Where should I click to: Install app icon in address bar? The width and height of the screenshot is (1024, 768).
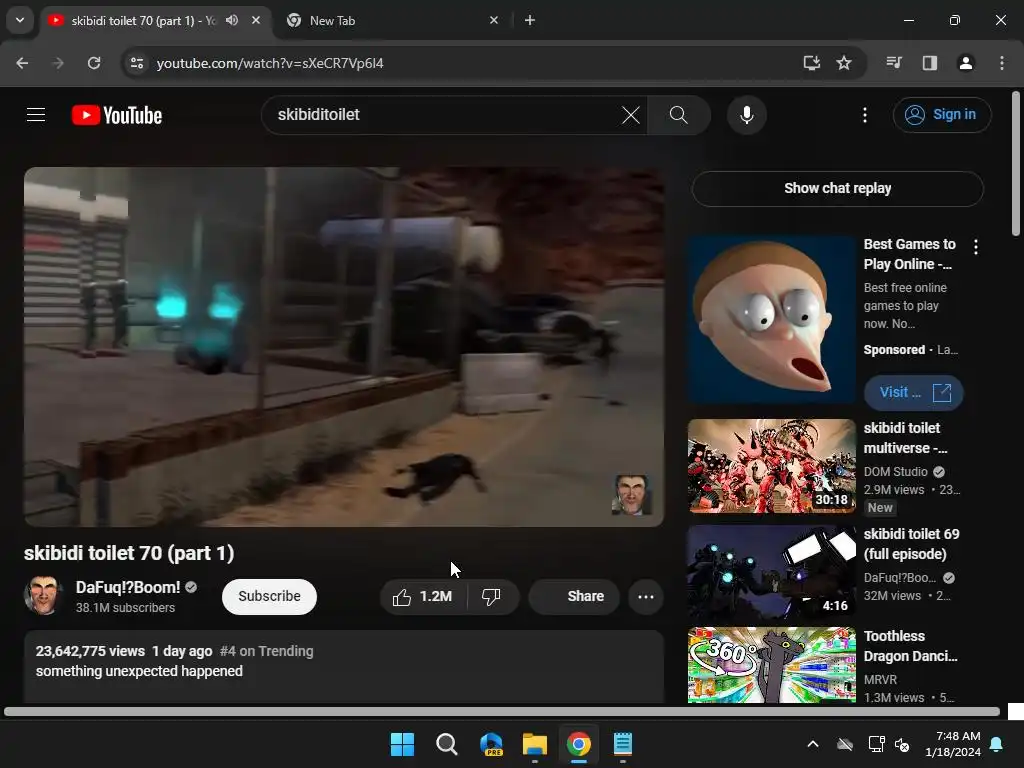[x=811, y=63]
